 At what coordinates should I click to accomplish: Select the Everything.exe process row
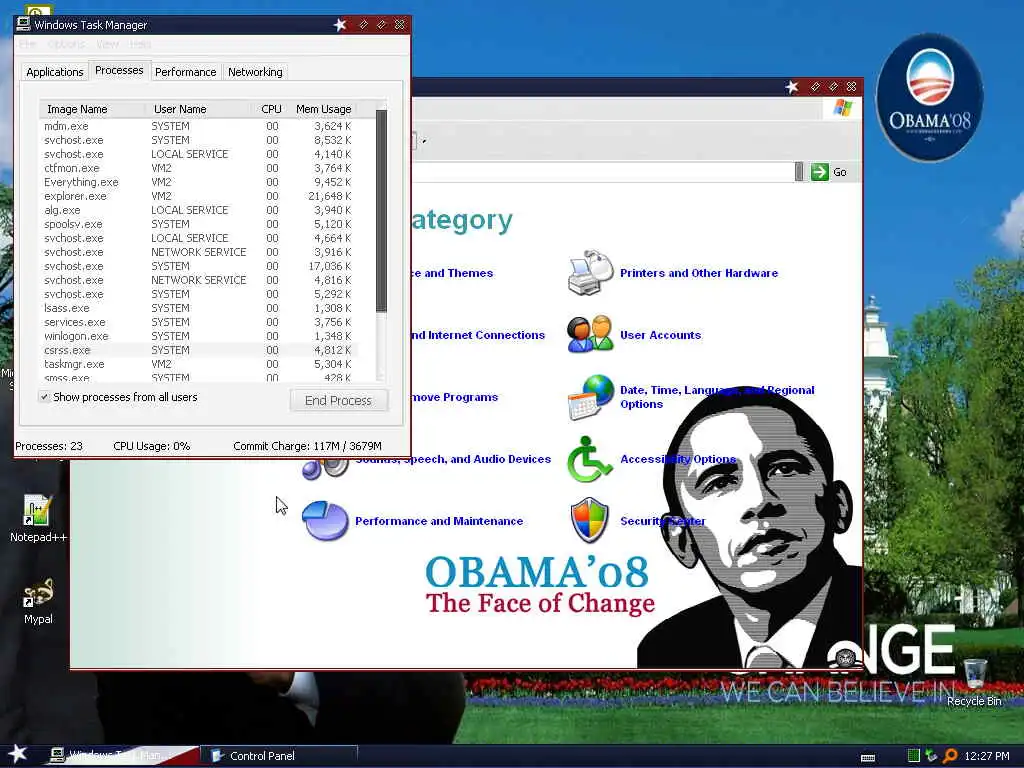point(198,182)
